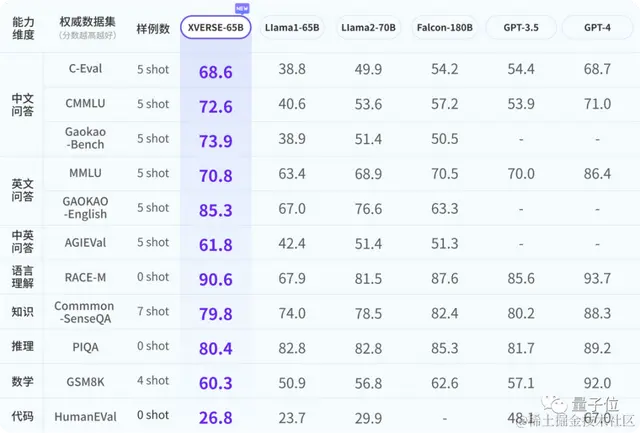
Task: Click Falcon-180B RACE-M score 87.6
Action: click(444, 279)
